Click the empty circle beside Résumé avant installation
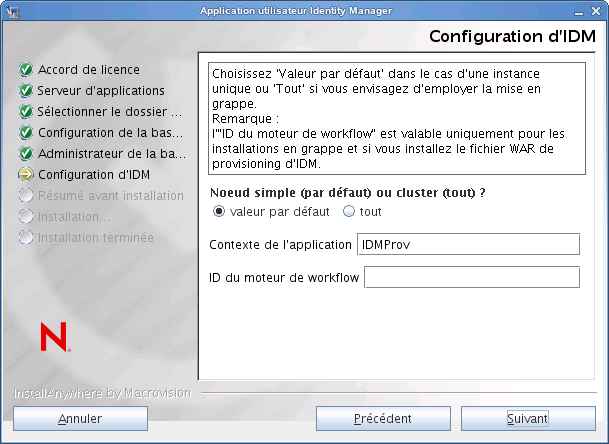The width and height of the screenshot is (609, 444). pos(26,195)
